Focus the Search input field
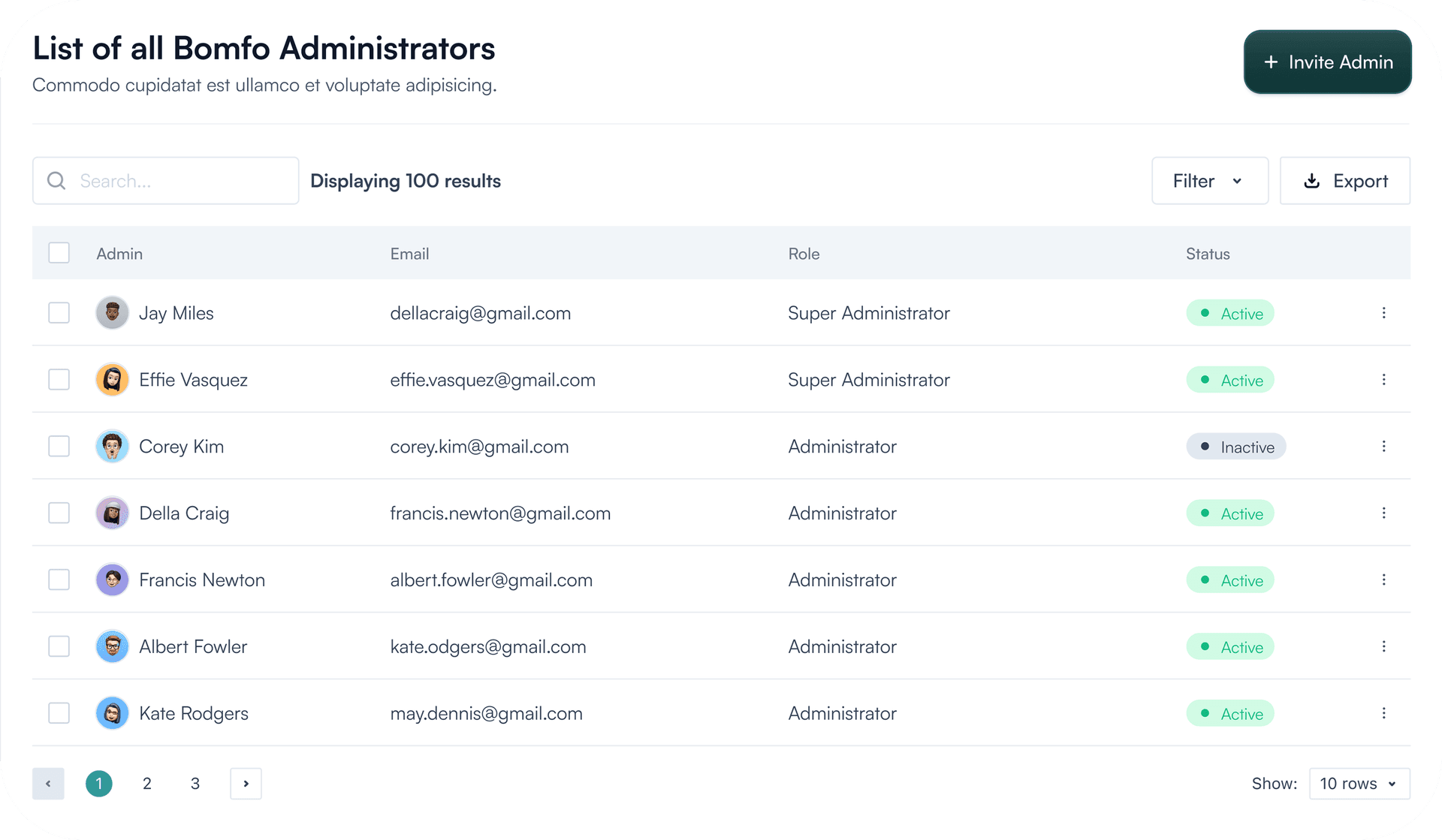Screen dimensions: 1442x840 [165, 181]
